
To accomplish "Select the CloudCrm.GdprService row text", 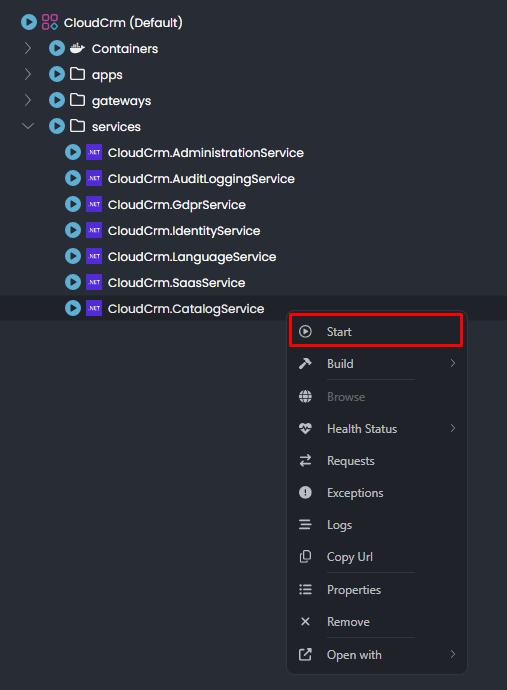I will tap(176, 205).
